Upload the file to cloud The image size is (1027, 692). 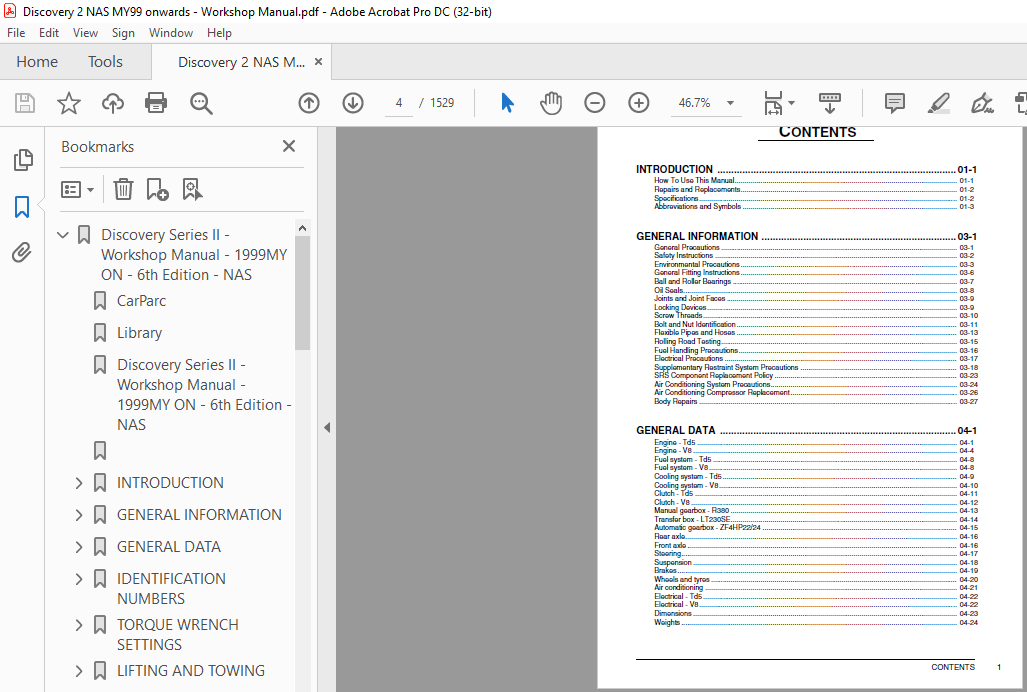point(113,103)
